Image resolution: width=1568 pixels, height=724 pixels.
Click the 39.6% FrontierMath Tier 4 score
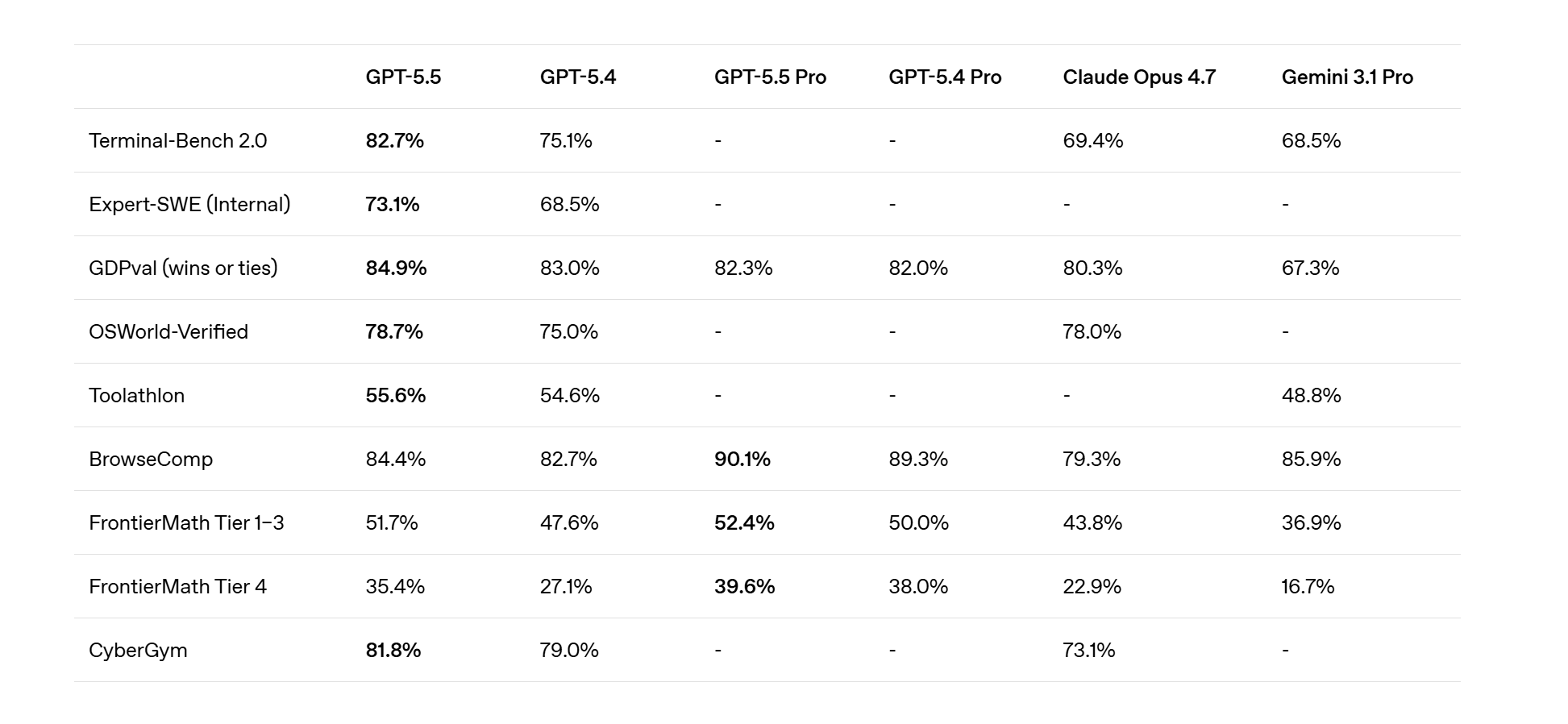pos(744,587)
